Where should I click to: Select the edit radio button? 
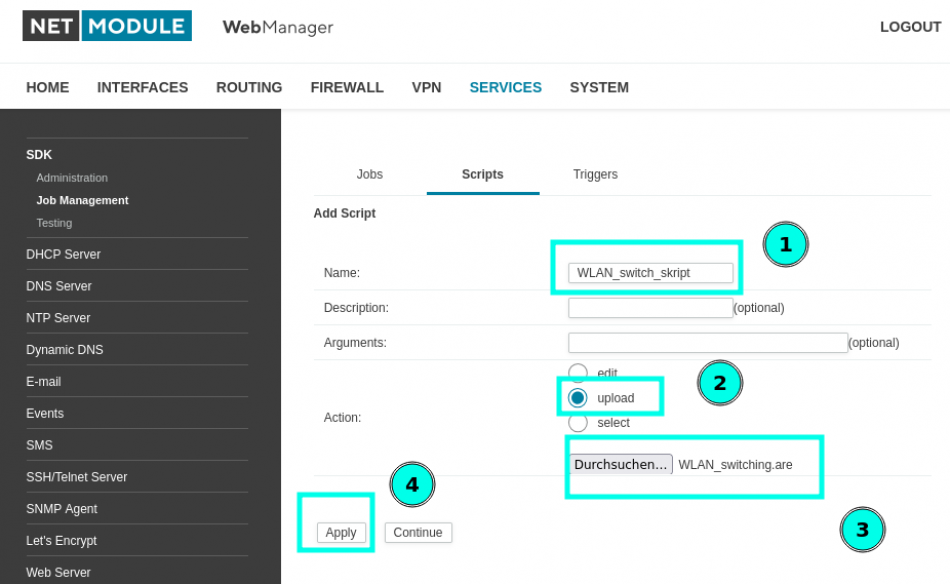[x=577, y=372]
